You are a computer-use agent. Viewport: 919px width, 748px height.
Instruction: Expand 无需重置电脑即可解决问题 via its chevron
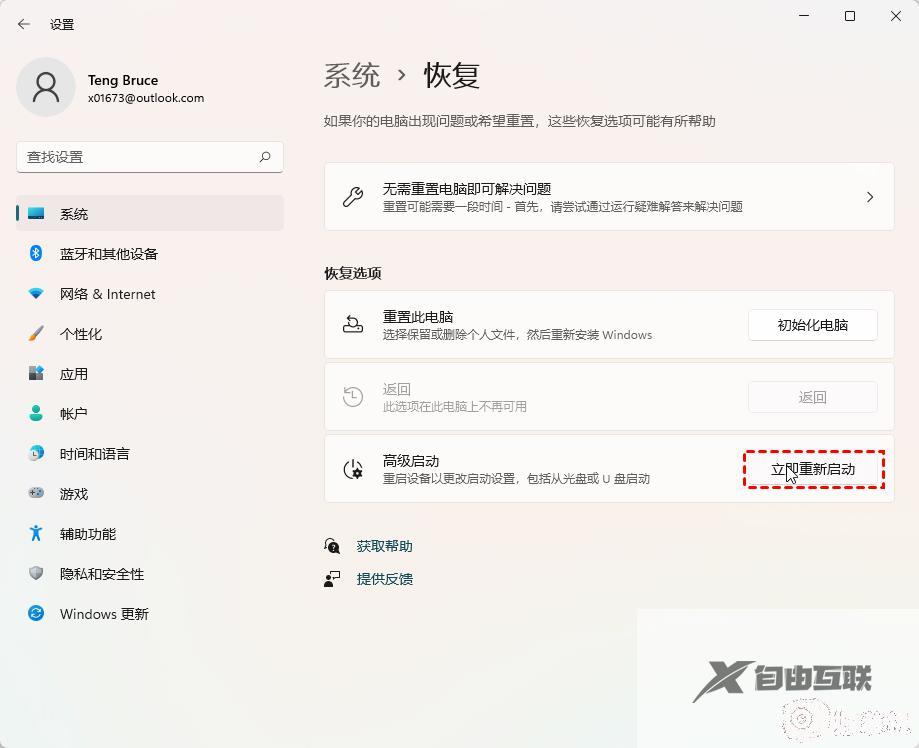pyautogui.click(x=869, y=196)
